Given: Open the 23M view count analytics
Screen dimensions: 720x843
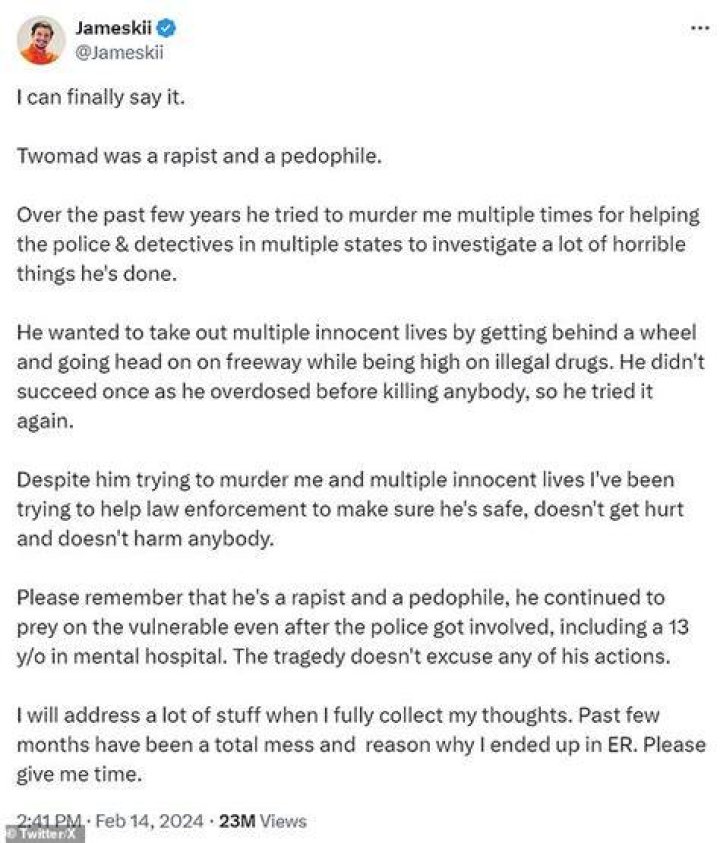Looking at the screenshot, I should (x=237, y=821).
